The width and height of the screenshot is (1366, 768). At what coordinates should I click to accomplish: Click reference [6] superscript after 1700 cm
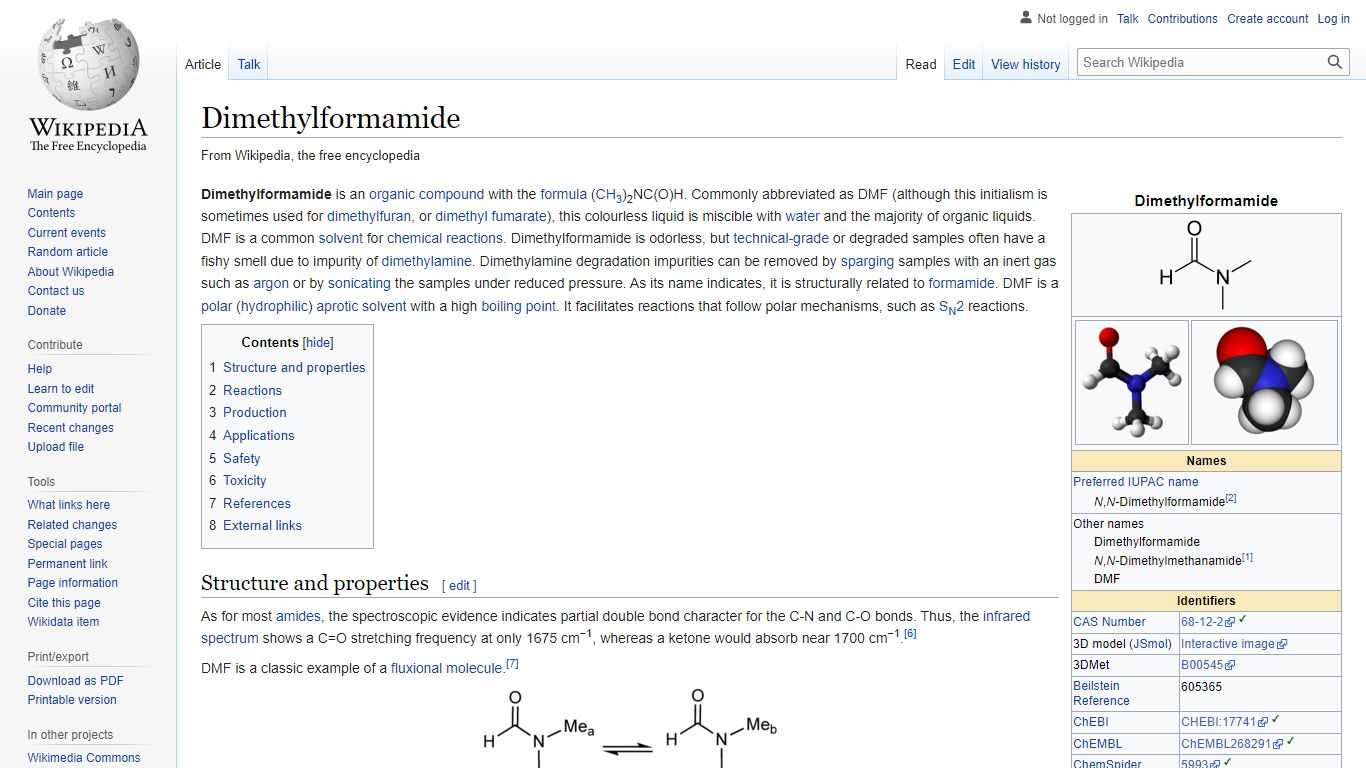(x=910, y=634)
